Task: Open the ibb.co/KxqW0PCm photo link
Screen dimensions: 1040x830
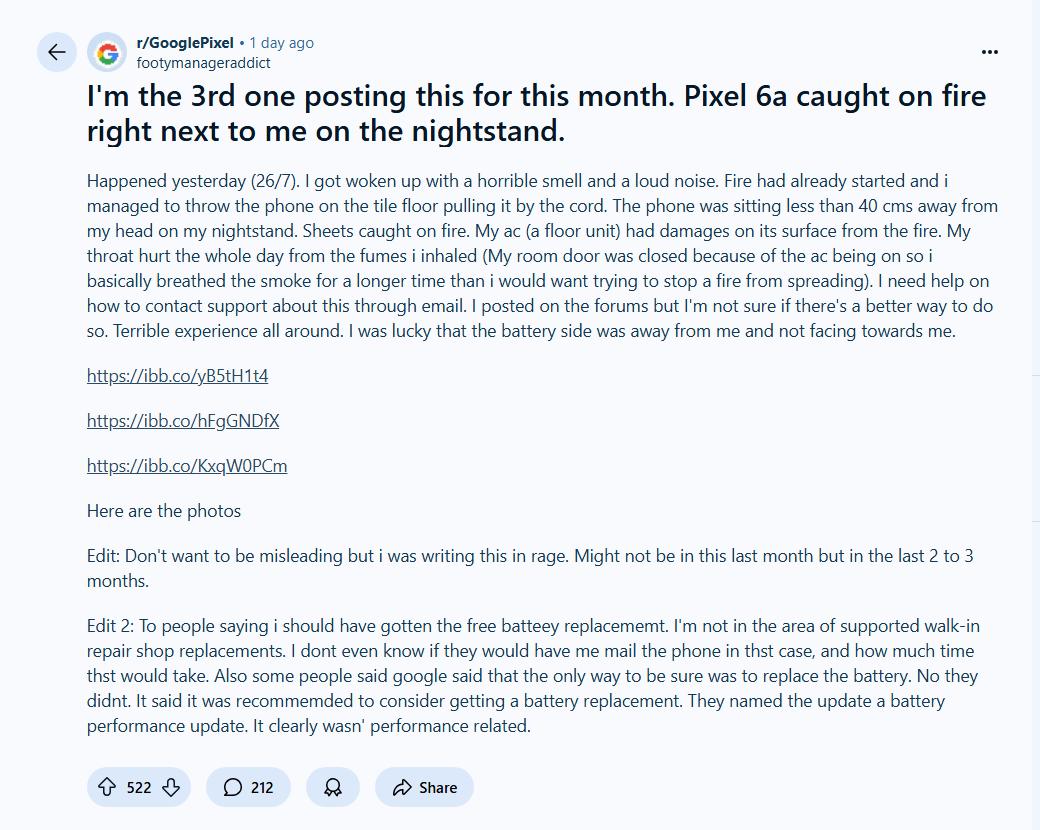Action: (187, 466)
